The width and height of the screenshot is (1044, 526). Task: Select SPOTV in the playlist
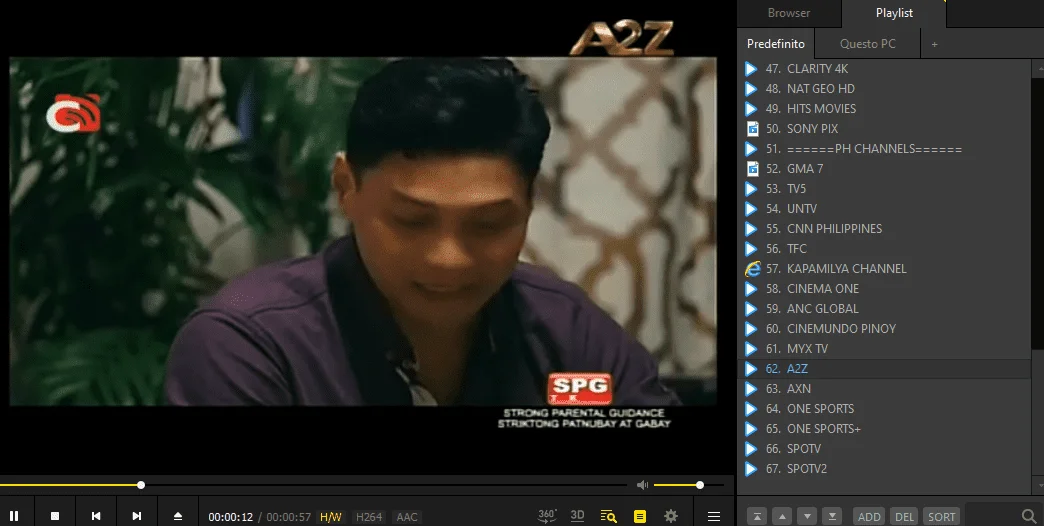click(x=884, y=448)
